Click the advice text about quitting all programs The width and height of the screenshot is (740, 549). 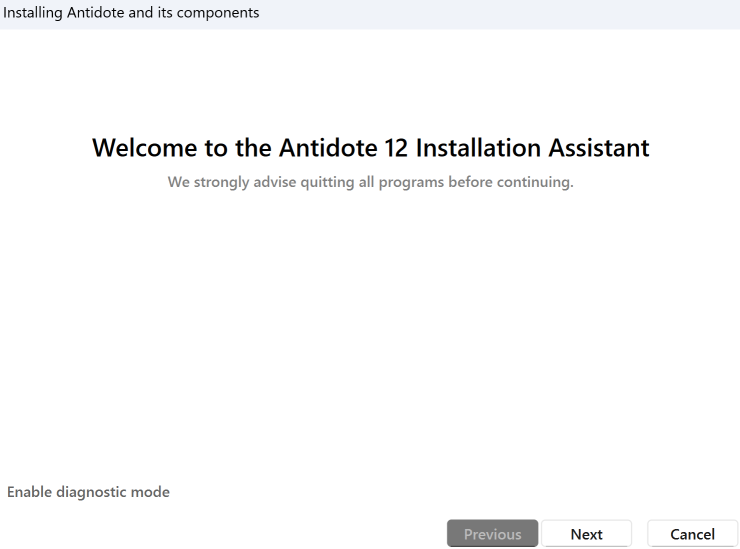coord(370,183)
